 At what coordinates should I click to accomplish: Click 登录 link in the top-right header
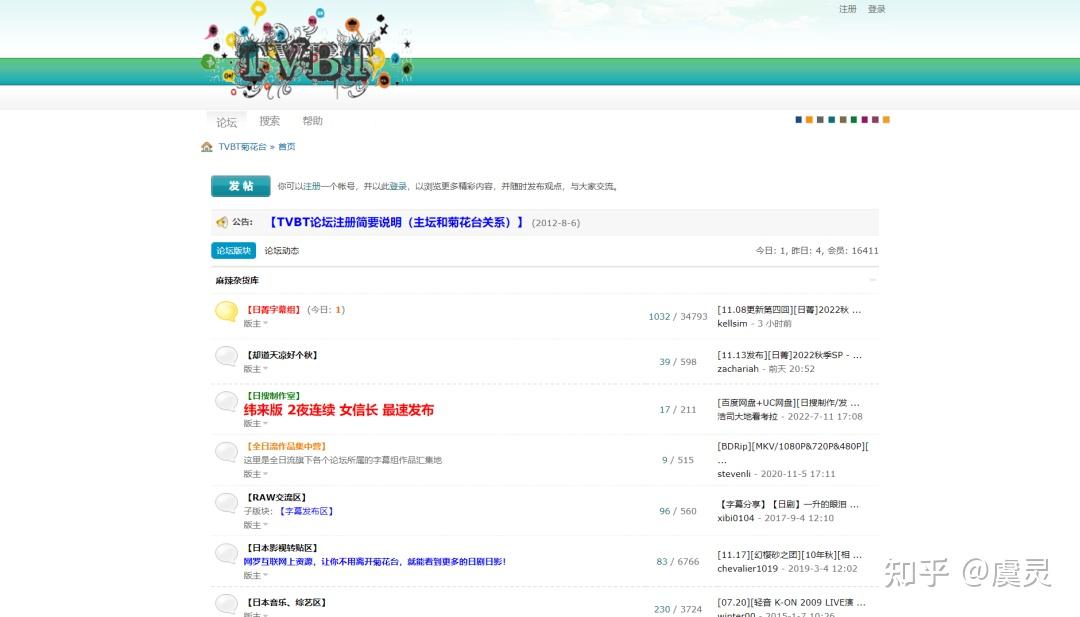[876, 9]
